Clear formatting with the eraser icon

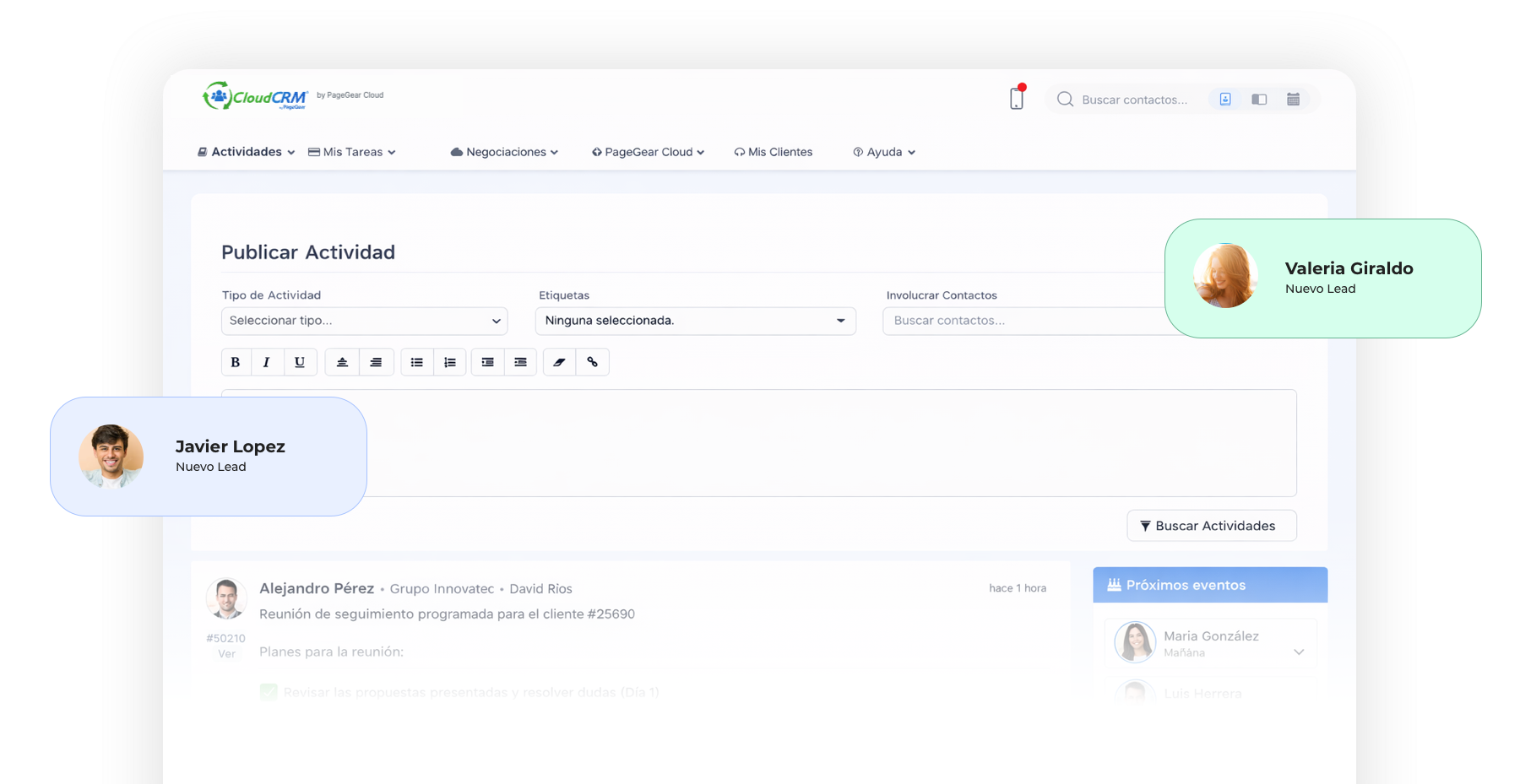pos(559,362)
